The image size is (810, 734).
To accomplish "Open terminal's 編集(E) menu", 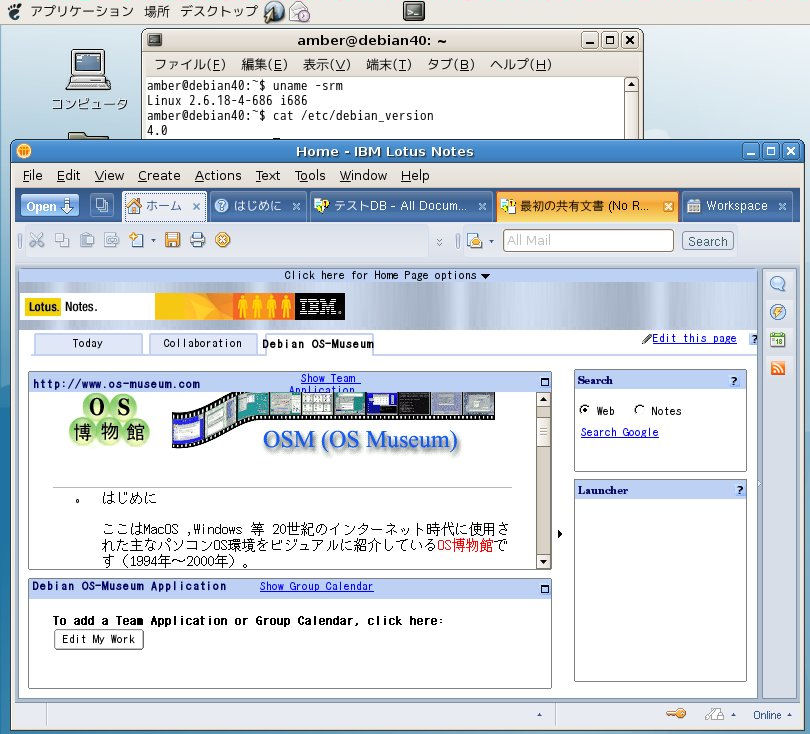I will 264,65.
